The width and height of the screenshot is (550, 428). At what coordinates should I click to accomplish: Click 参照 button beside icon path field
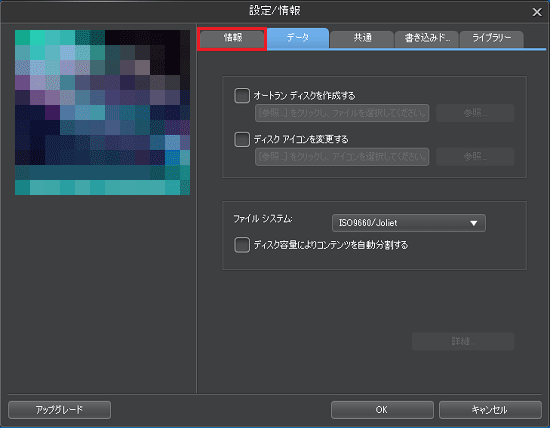pos(475,157)
